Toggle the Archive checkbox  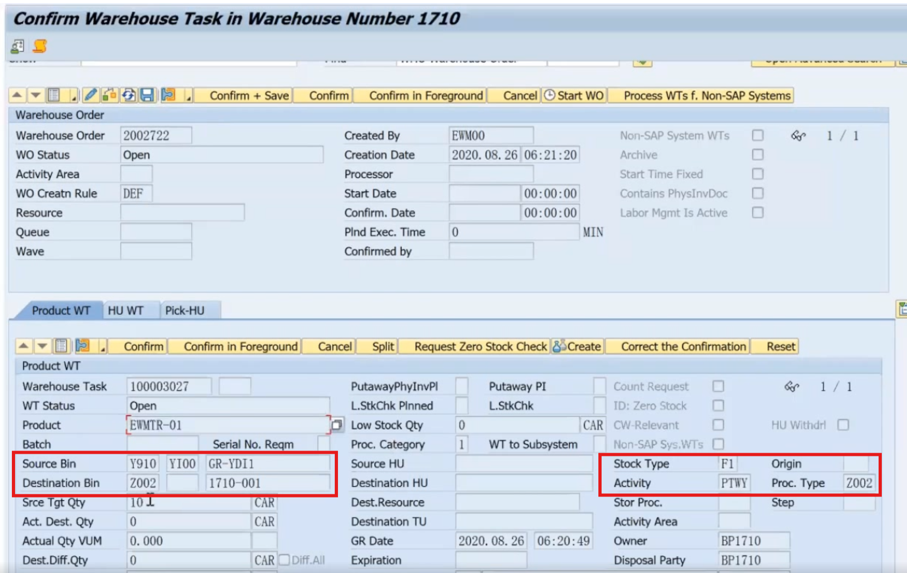[757, 155]
